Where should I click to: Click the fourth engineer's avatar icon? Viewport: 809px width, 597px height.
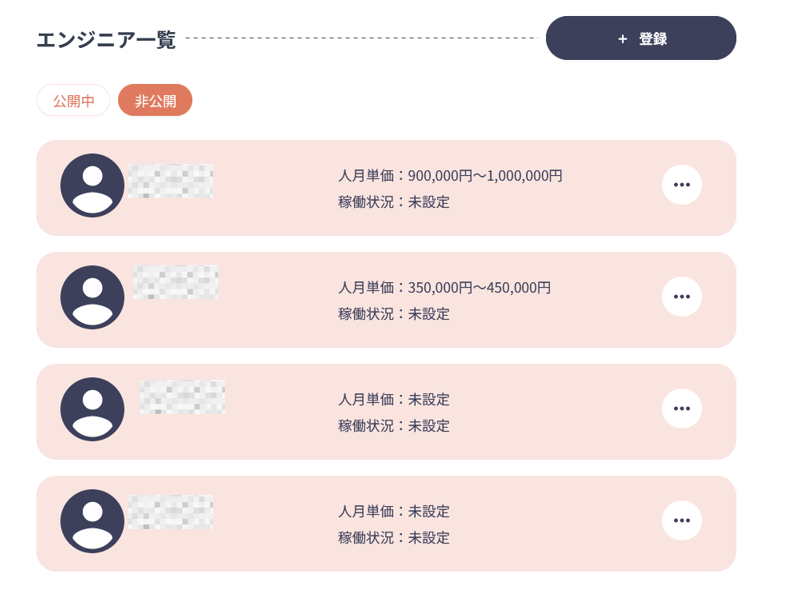[x=92, y=521]
